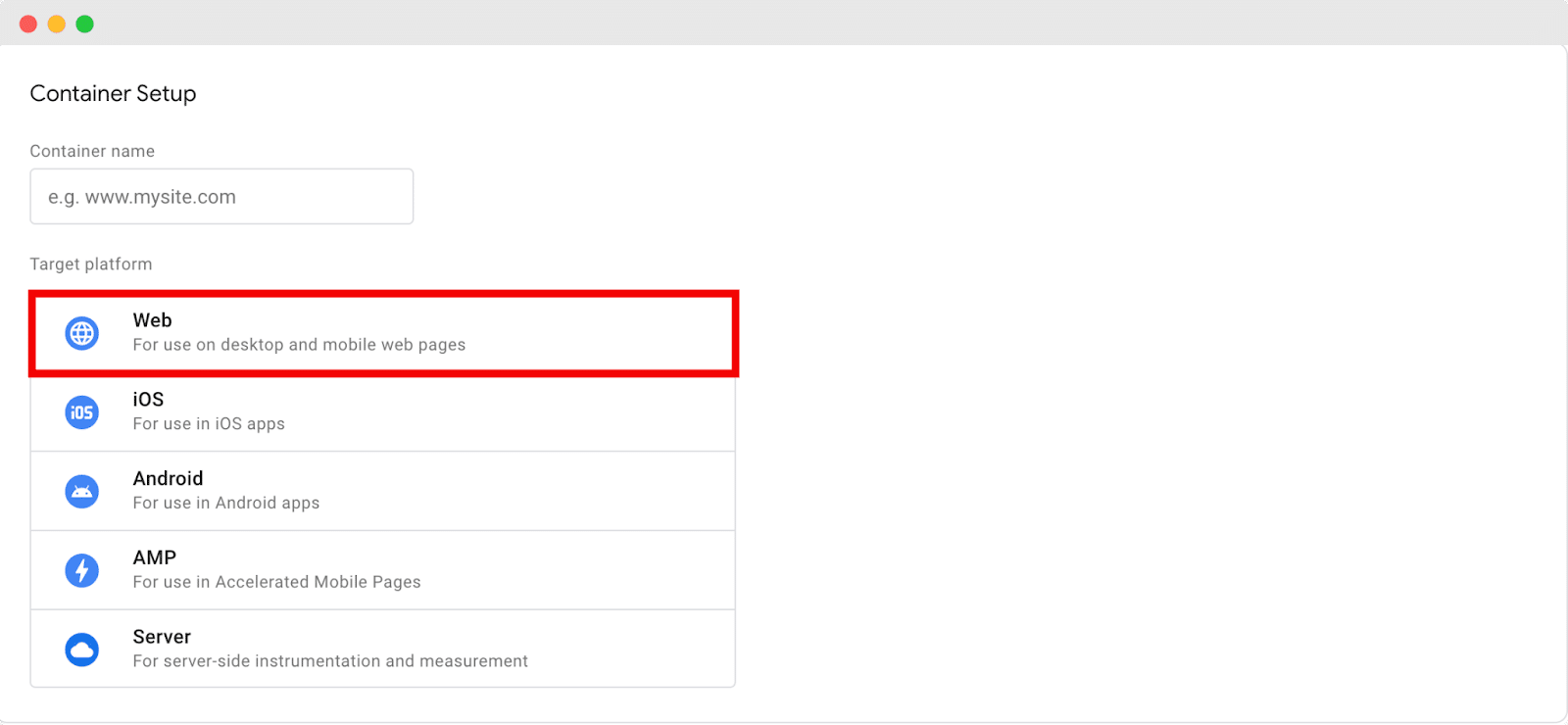Maximize the window with green button
1568x725 pixels.
pyautogui.click(x=85, y=24)
